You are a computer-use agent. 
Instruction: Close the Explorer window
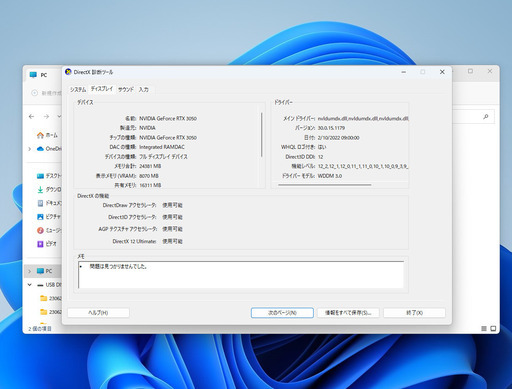click(x=490, y=71)
